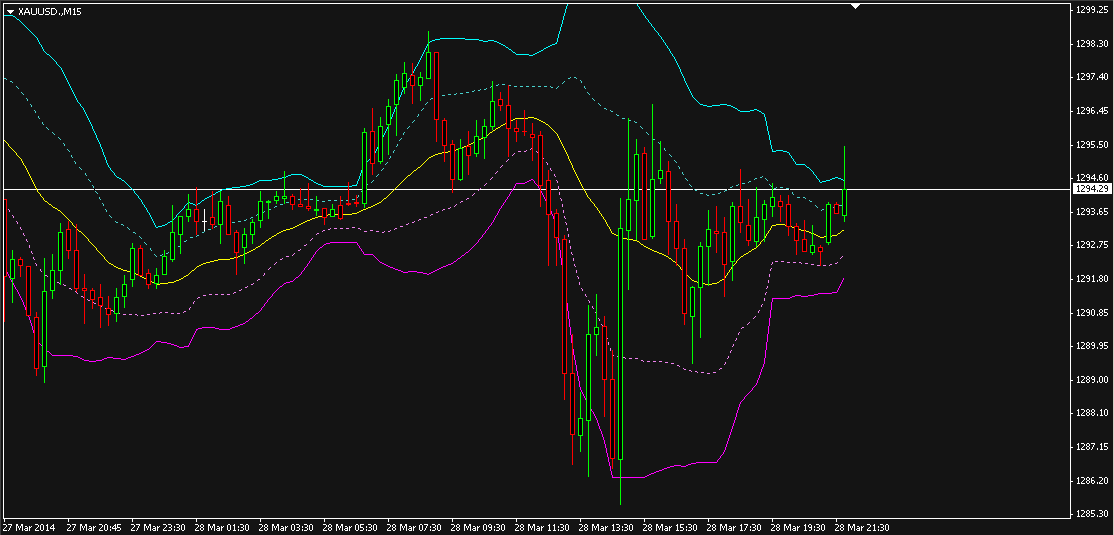Click the 1292.75 price scale label
This screenshot has height=535, width=1114.
1092,245
